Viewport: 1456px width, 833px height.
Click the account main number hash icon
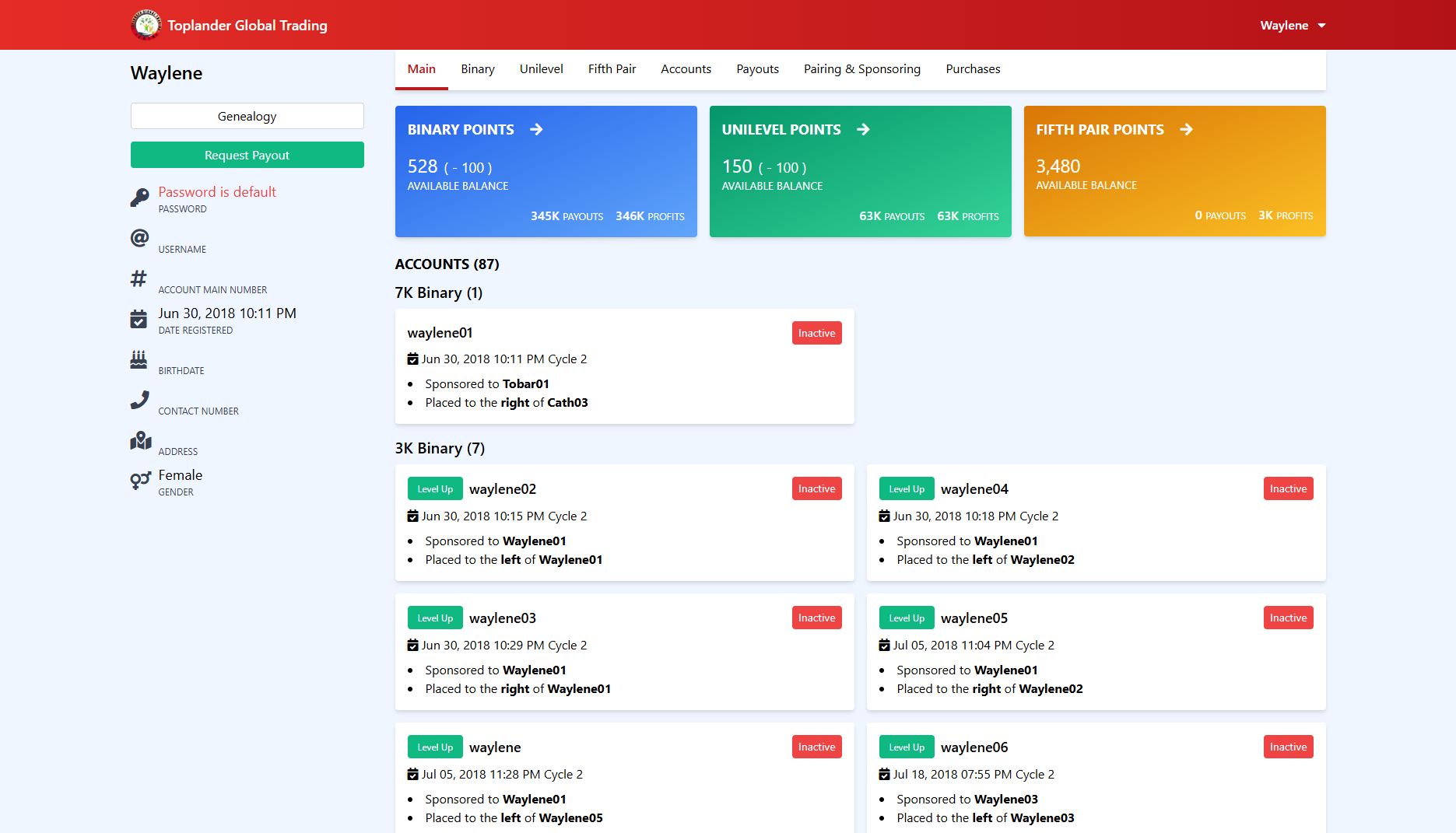[x=139, y=278]
